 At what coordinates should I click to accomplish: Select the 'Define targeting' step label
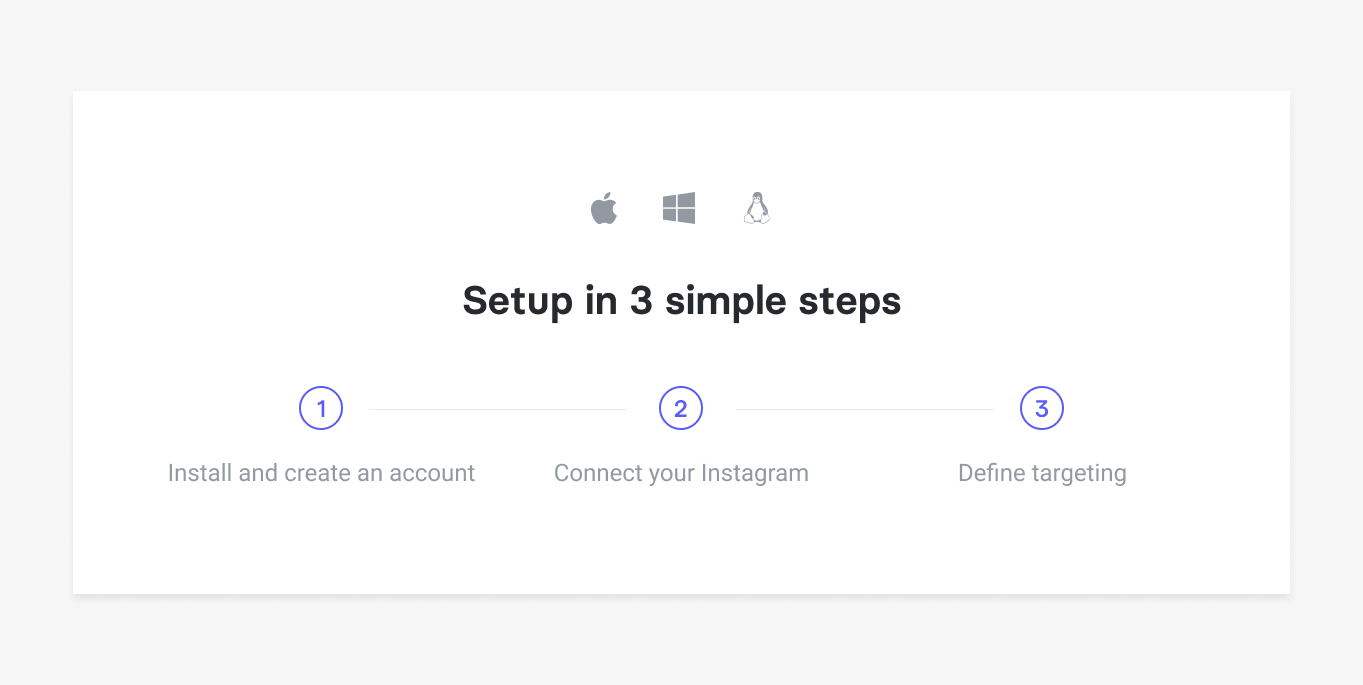1042,473
